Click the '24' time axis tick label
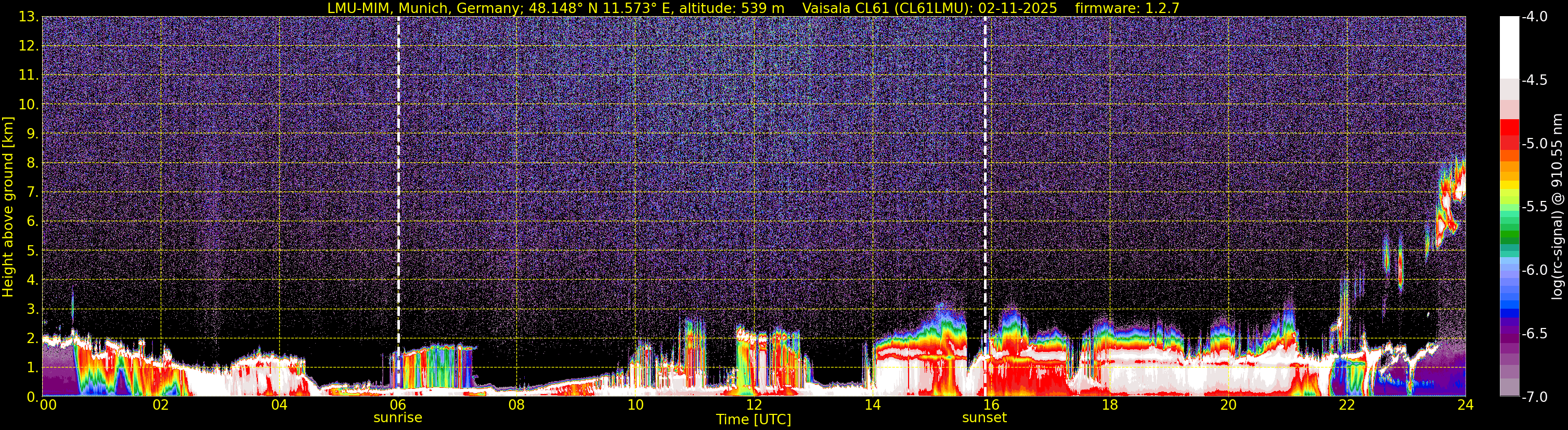Image resolution: width=1568 pixels, height=430 pixels. 1466,405
